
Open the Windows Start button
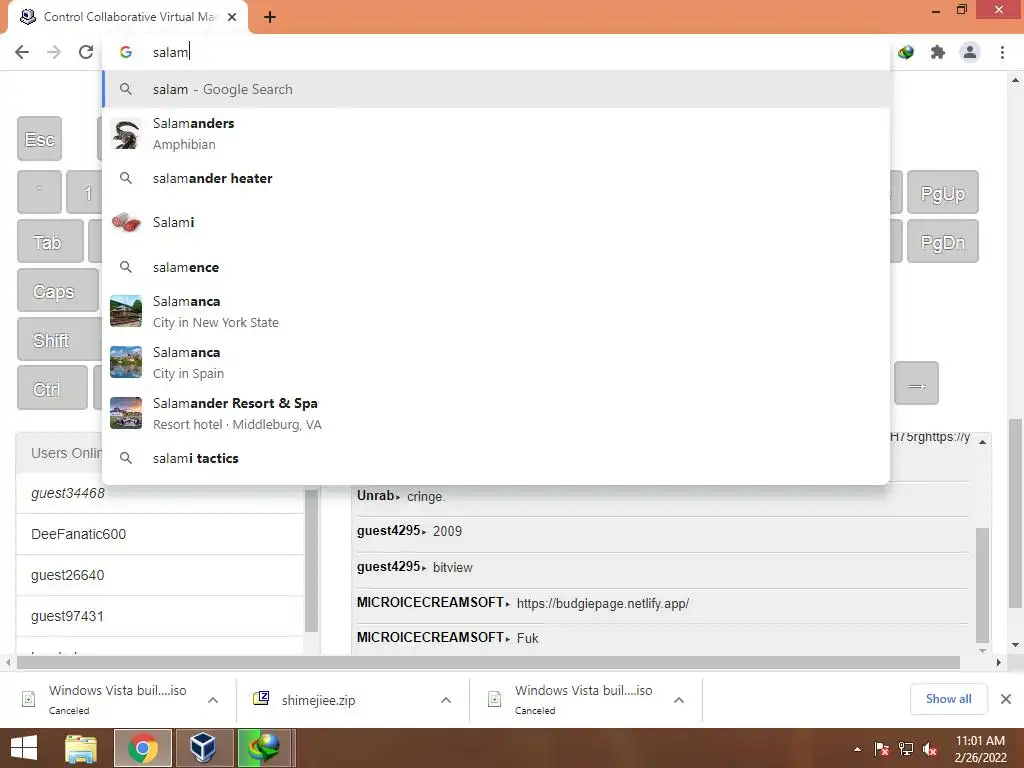(x=24, y=748)
